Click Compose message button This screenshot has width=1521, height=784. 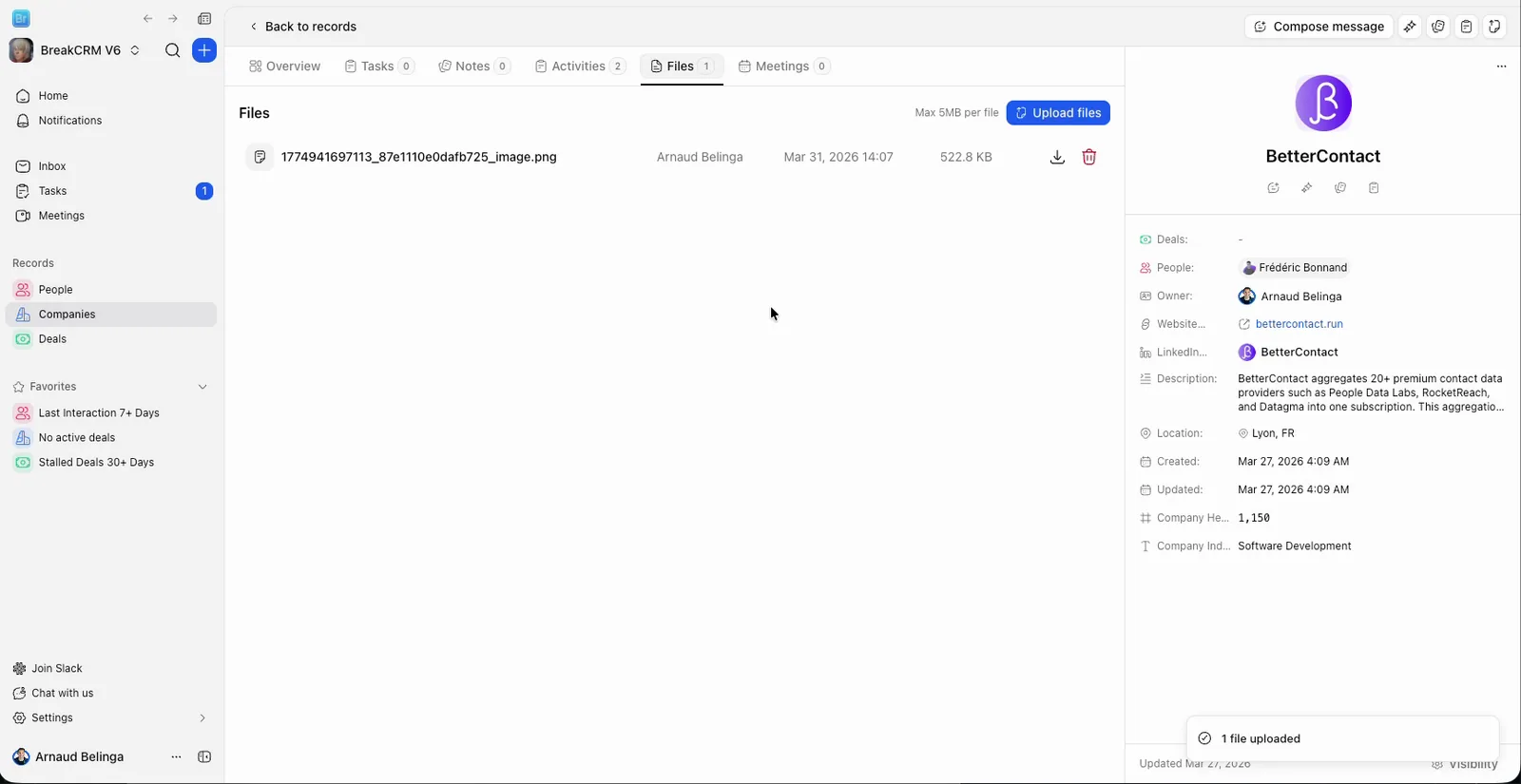pos(1319,27)
